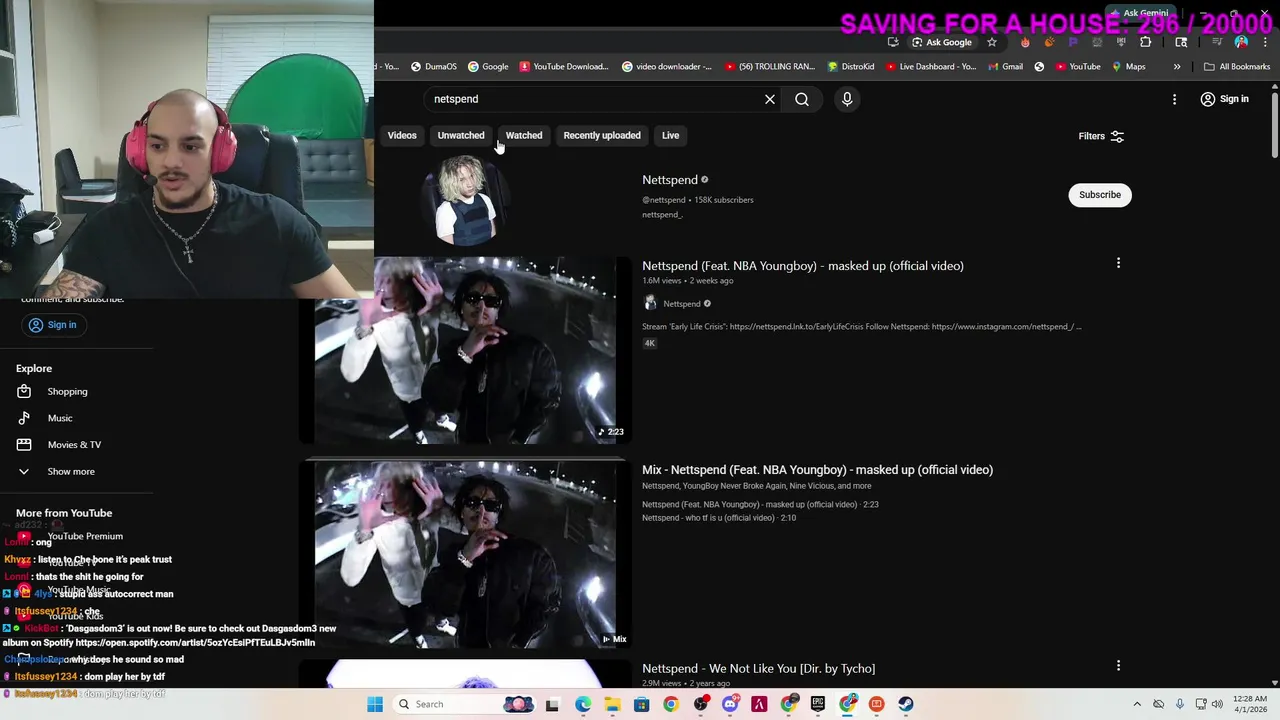Open masked up (official video) title link

tap(803, 266)
